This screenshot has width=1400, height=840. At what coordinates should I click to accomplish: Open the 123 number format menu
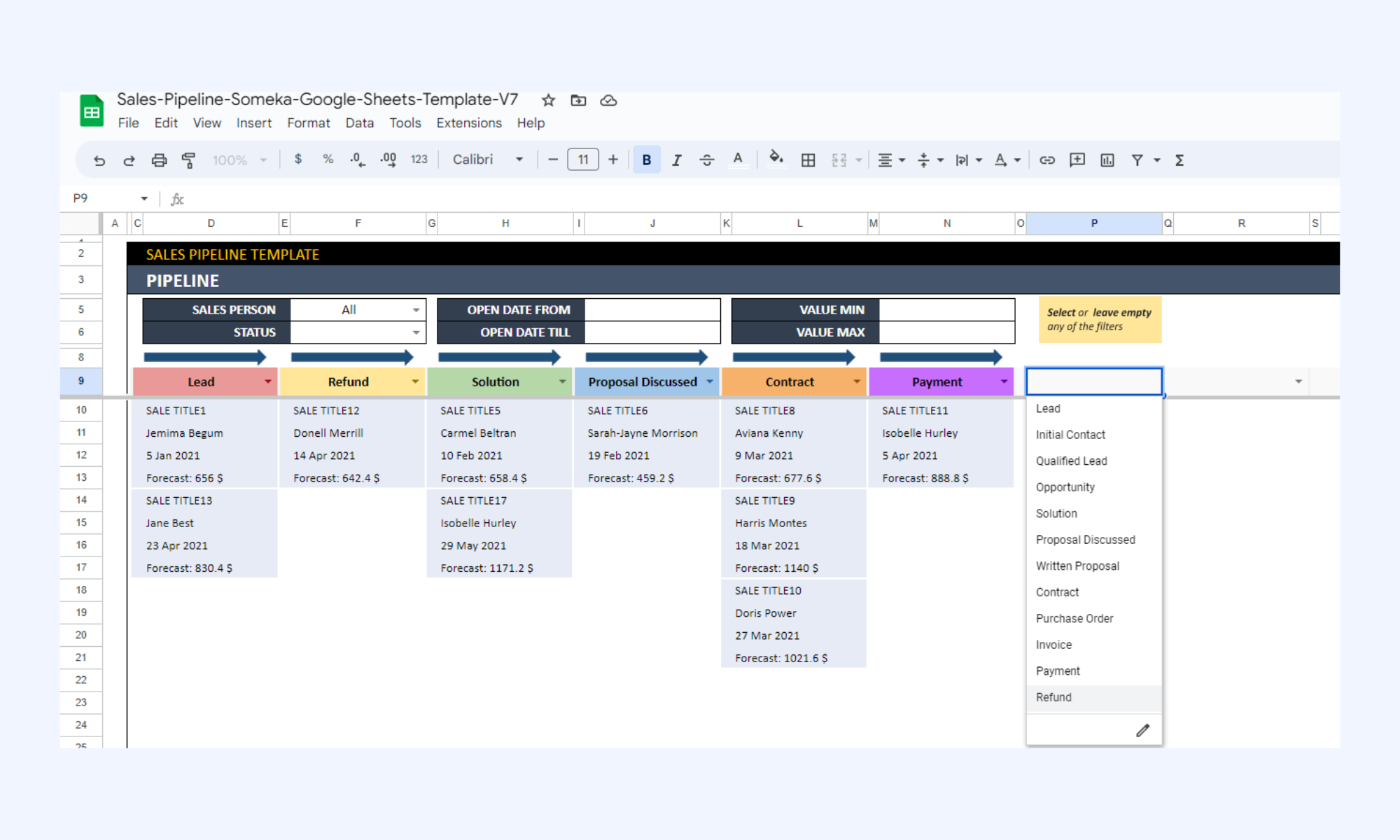[x=419, y=160]
